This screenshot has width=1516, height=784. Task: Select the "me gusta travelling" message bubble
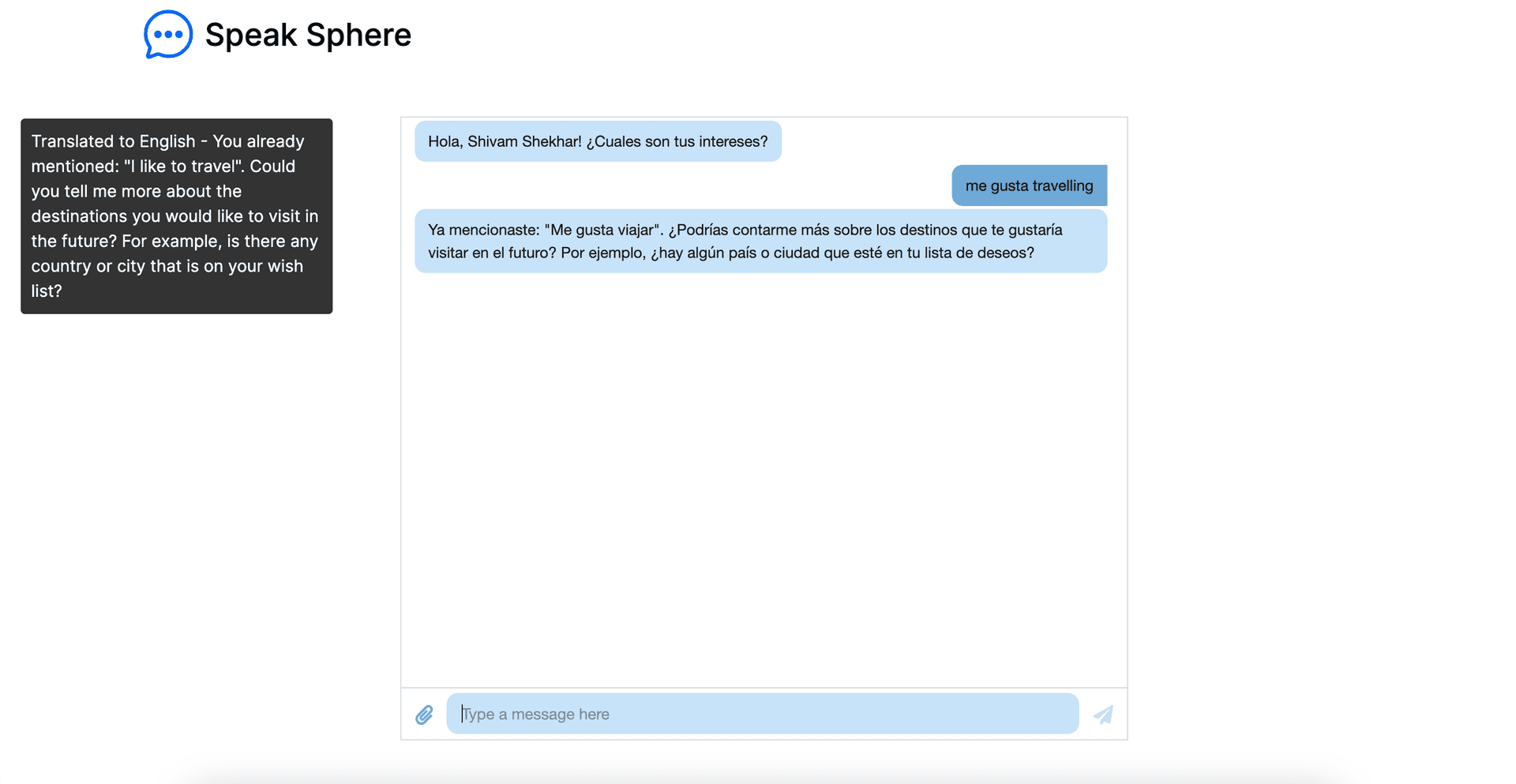1029,186
